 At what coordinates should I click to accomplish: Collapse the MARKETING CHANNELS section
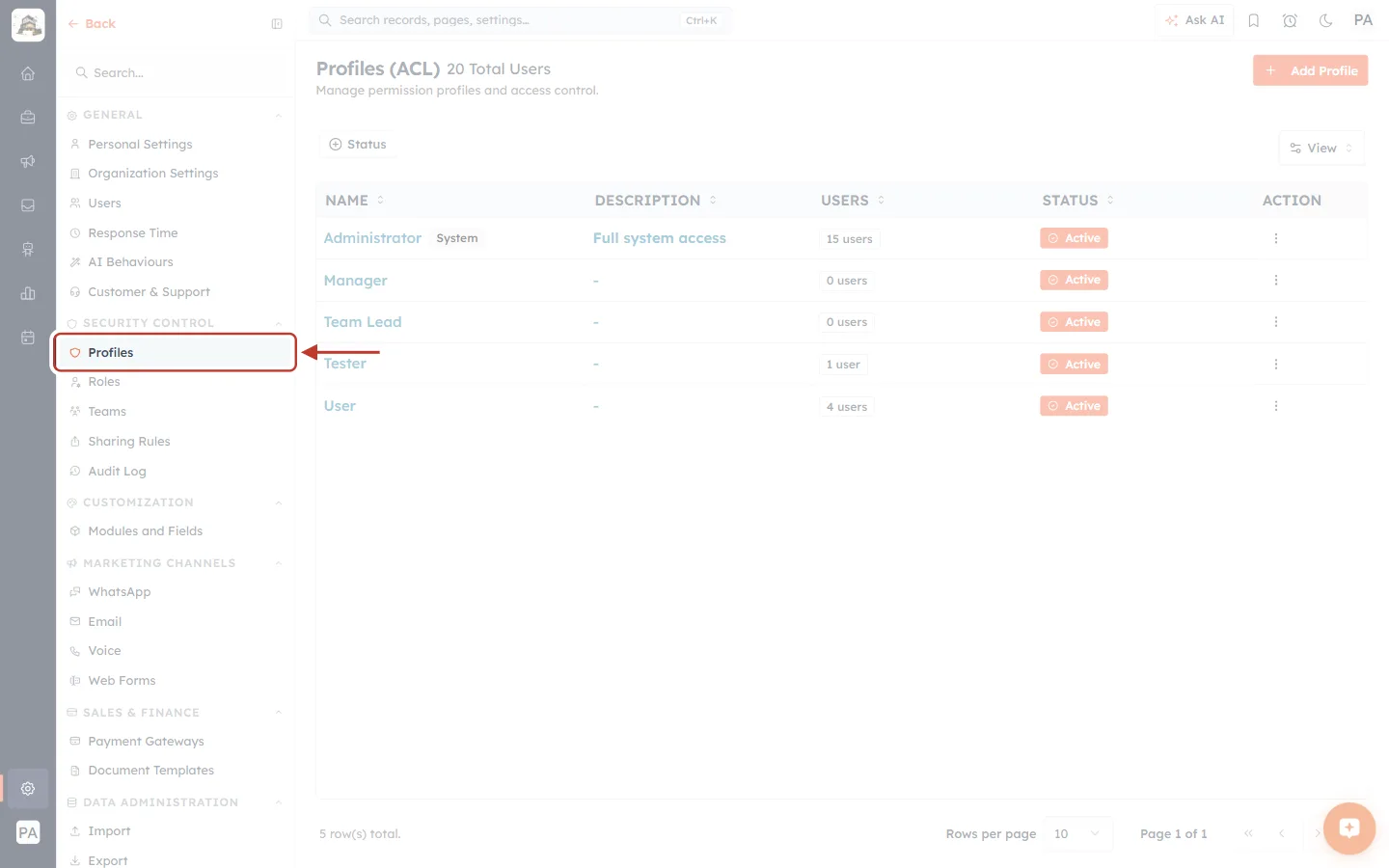(x=279, y=564)
